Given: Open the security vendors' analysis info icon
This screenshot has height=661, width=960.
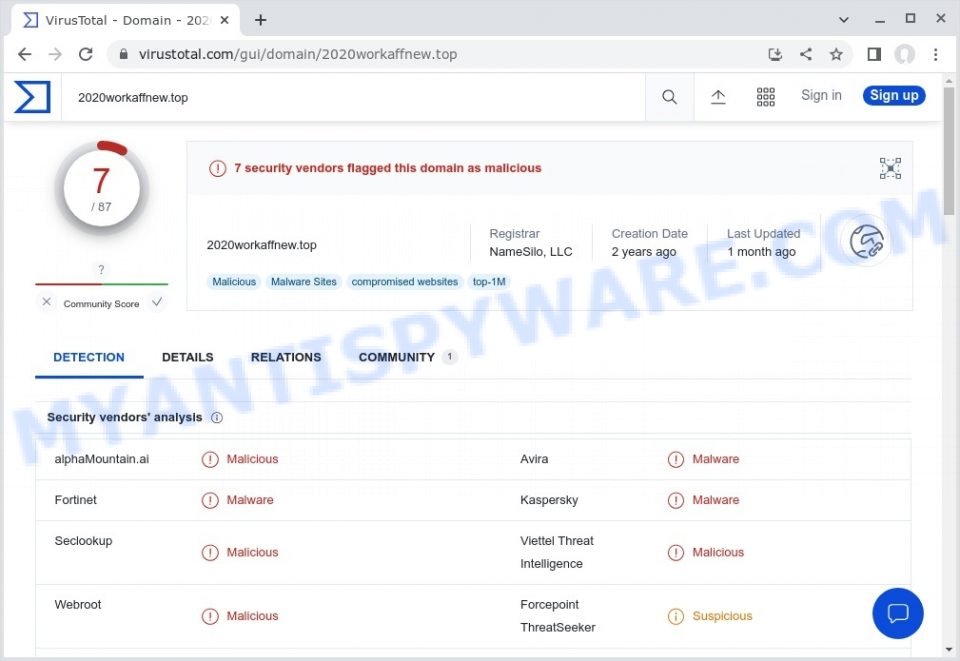Looking at the screenshot, I should (217, 417).
